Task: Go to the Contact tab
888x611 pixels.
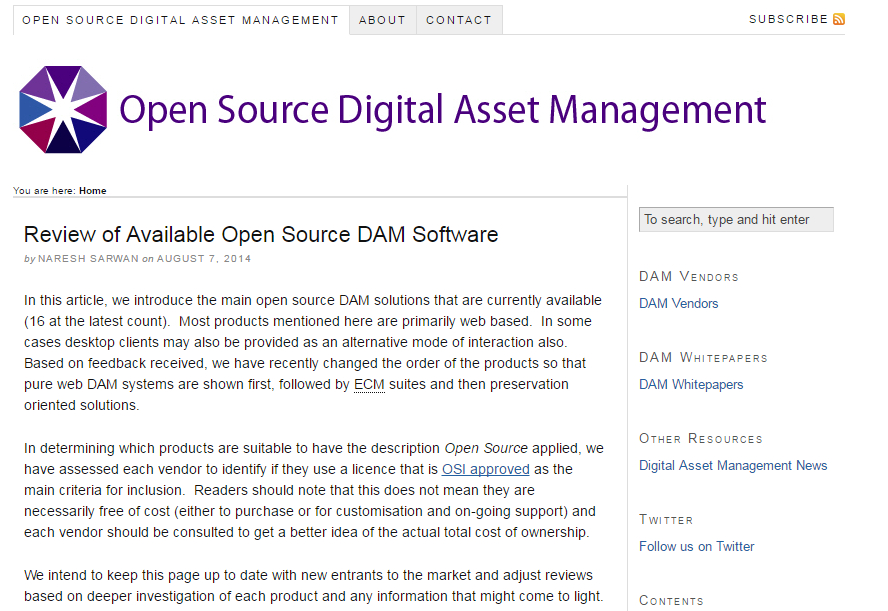Action: click(459, 20)
